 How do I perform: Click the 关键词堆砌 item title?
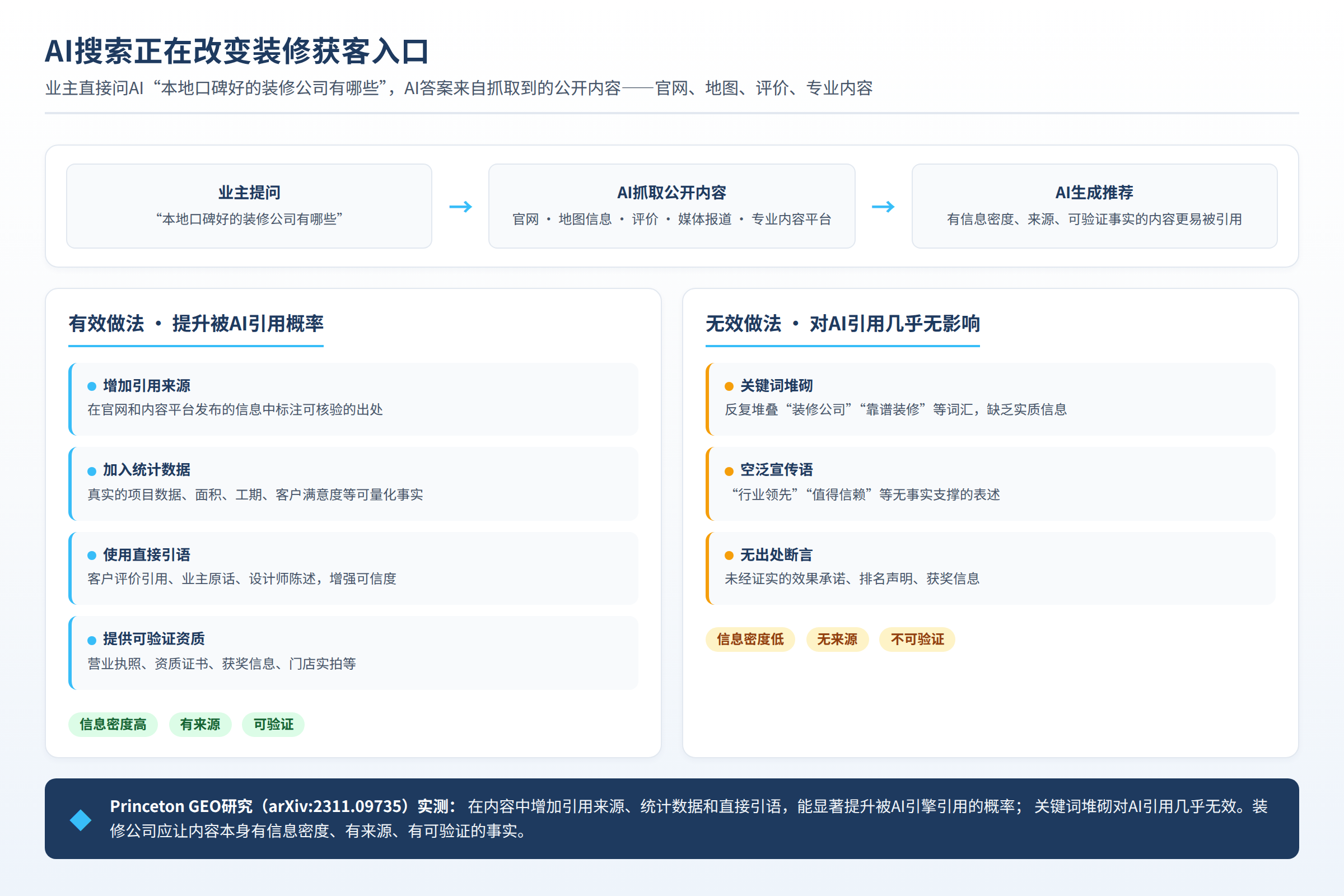(x=777, y=386)
